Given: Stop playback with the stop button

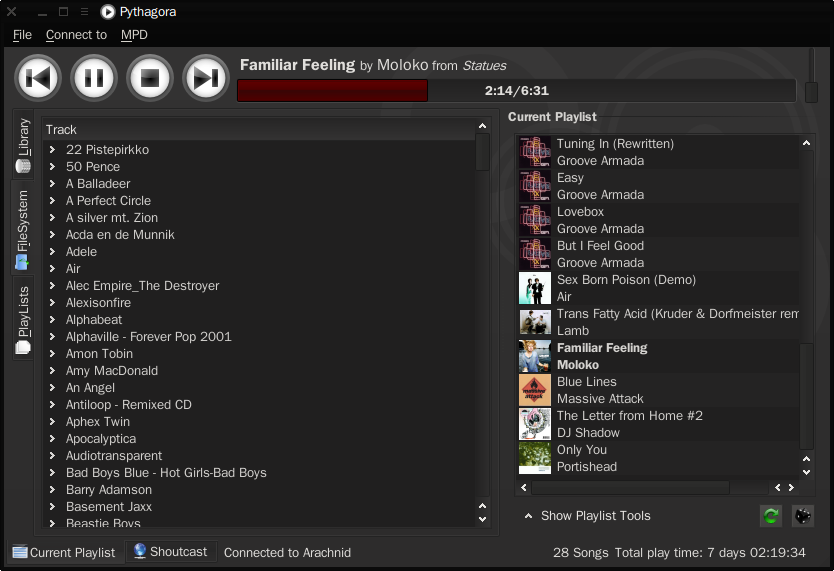Looking at the screenshot, I should click(x=150, y=78).
